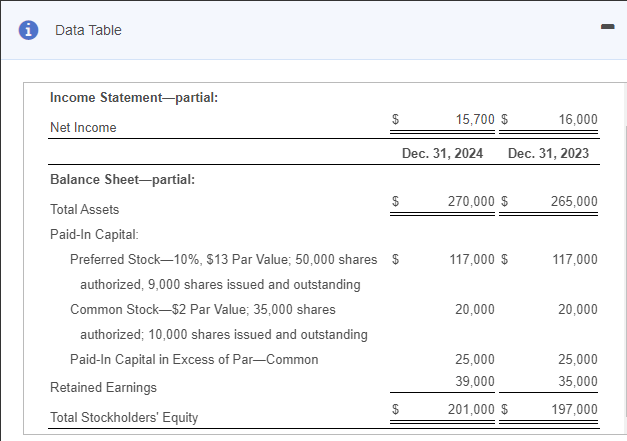Select 2024 Paid-In Capital in Excess value 25,000

(475, 359)
